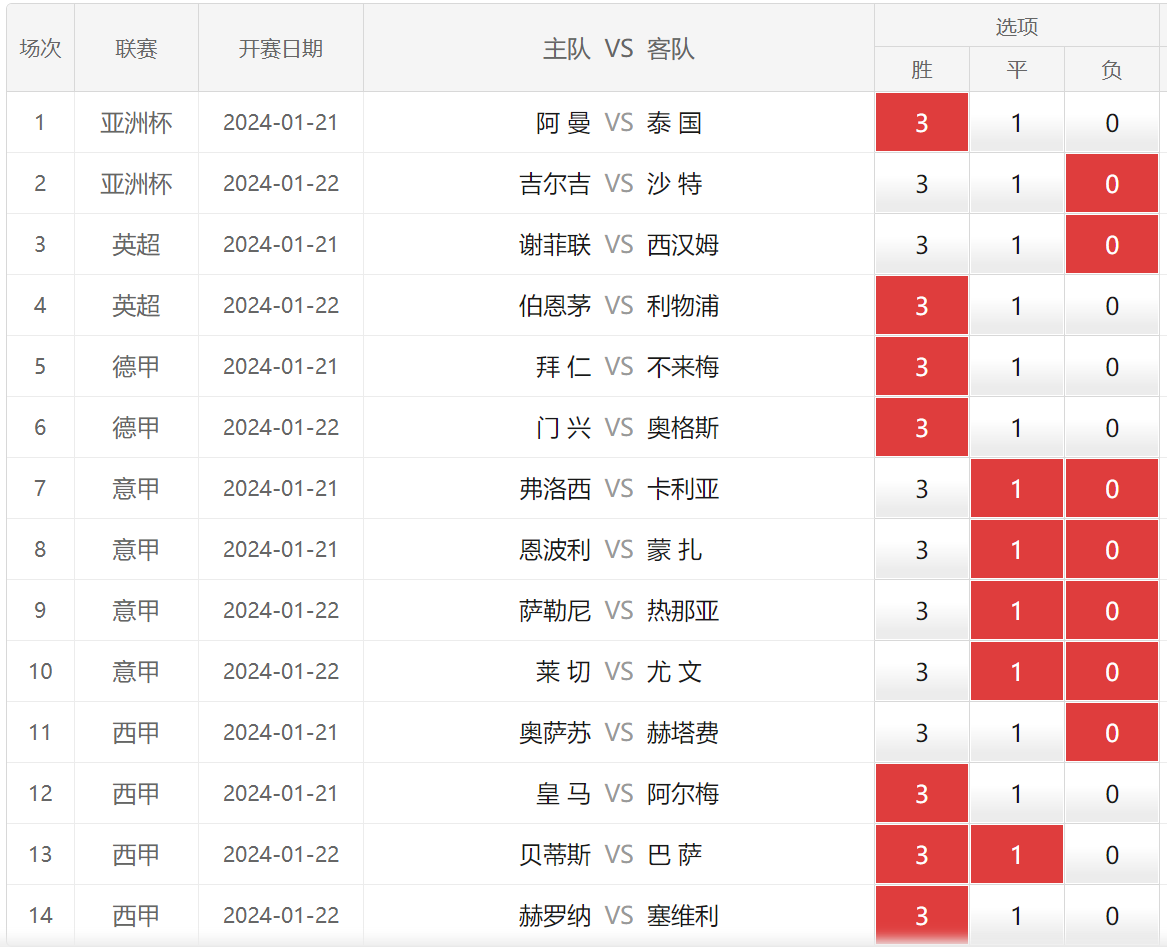
Task: Click date 2024-01-22 in row 2
Action: [x=281, y=183]
